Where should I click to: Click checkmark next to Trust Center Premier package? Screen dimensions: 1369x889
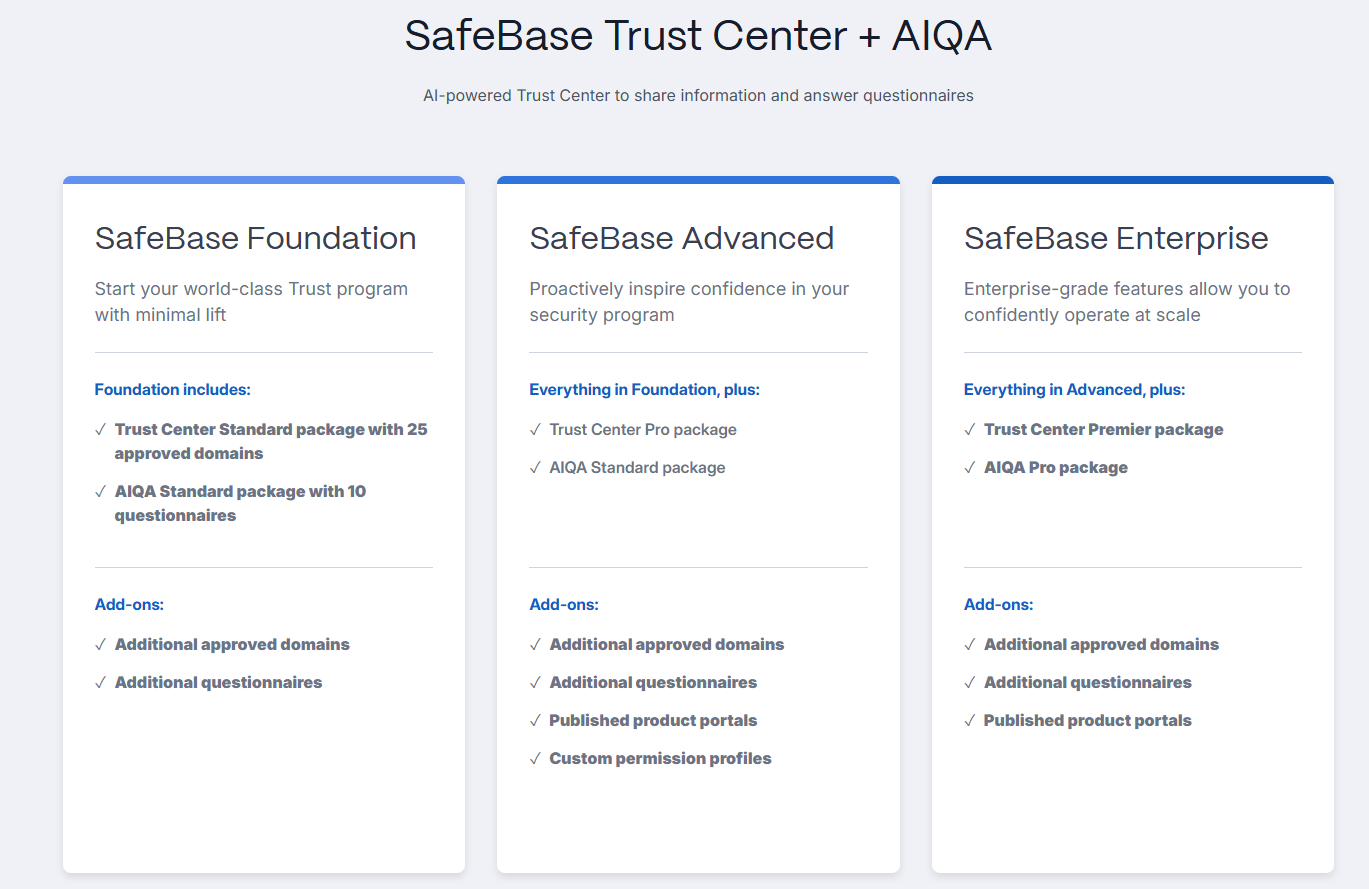tap(970, 430)
